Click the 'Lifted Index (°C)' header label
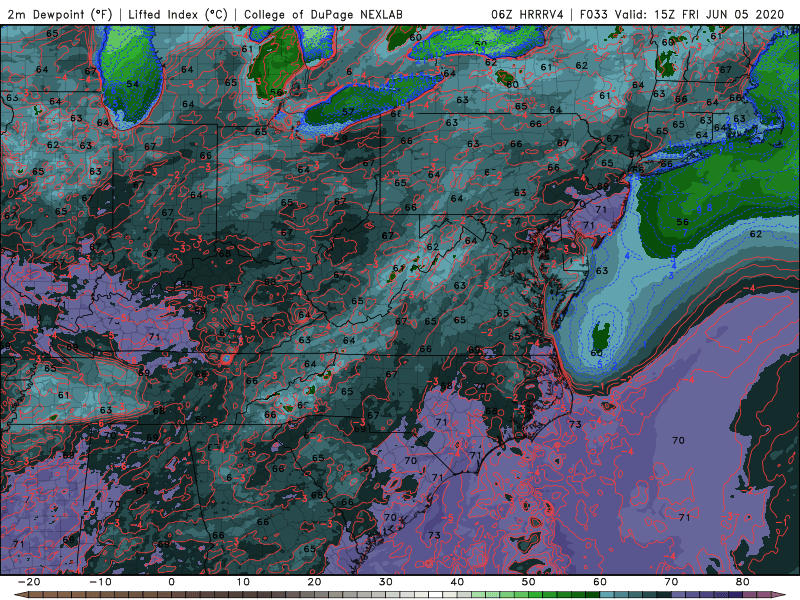The height and width of the screenshot is (600, 800). point(178,14)
